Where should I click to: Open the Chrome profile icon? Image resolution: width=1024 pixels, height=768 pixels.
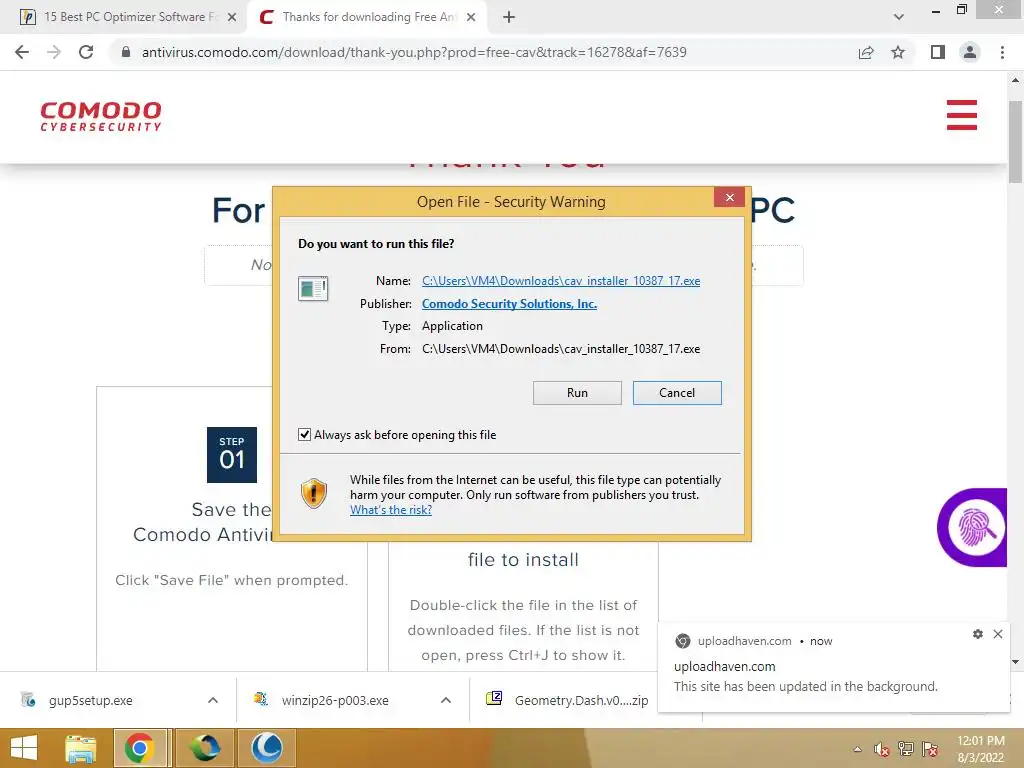coord(970,52)
